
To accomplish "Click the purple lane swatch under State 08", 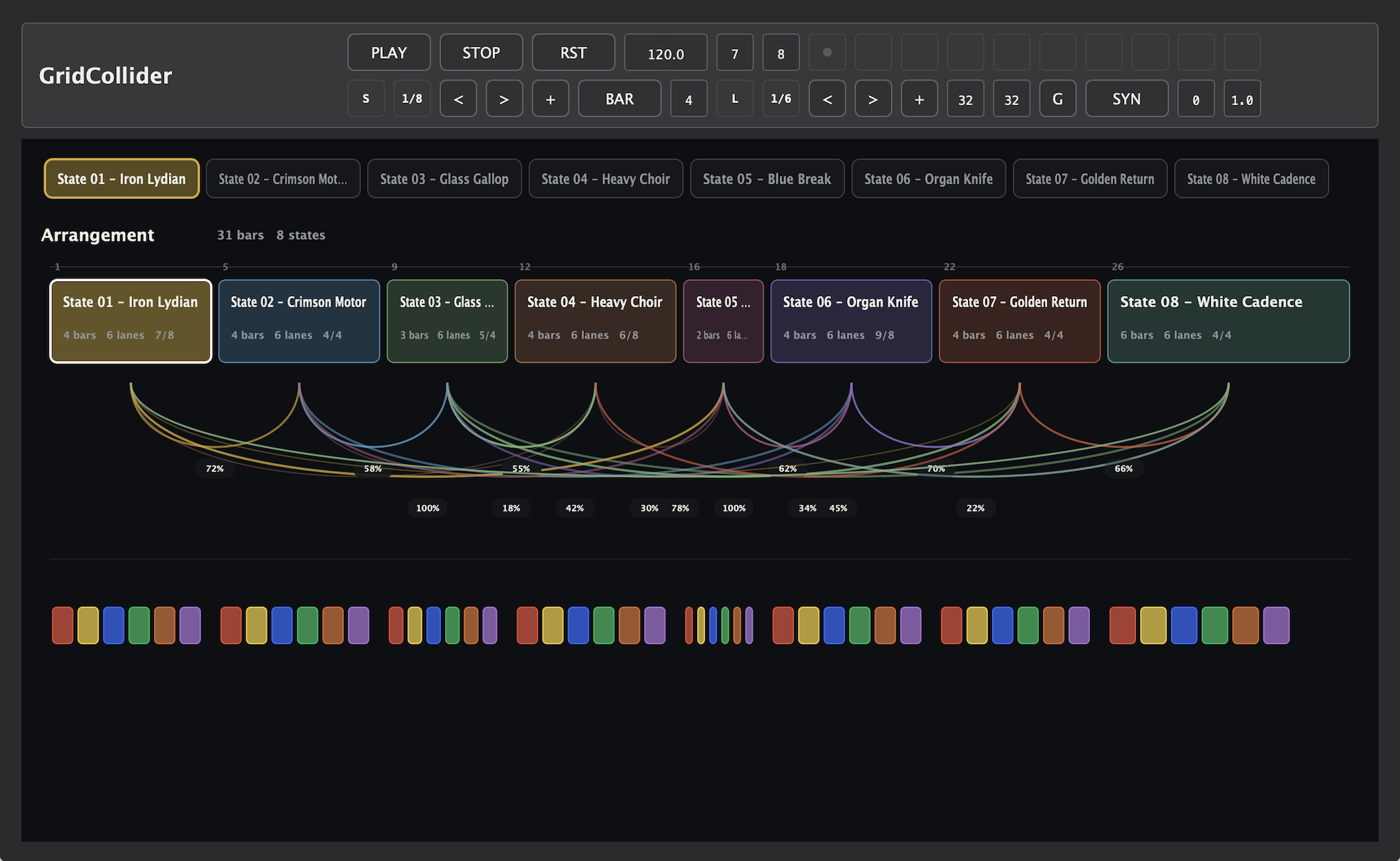I will click(x=1276, y=625).
